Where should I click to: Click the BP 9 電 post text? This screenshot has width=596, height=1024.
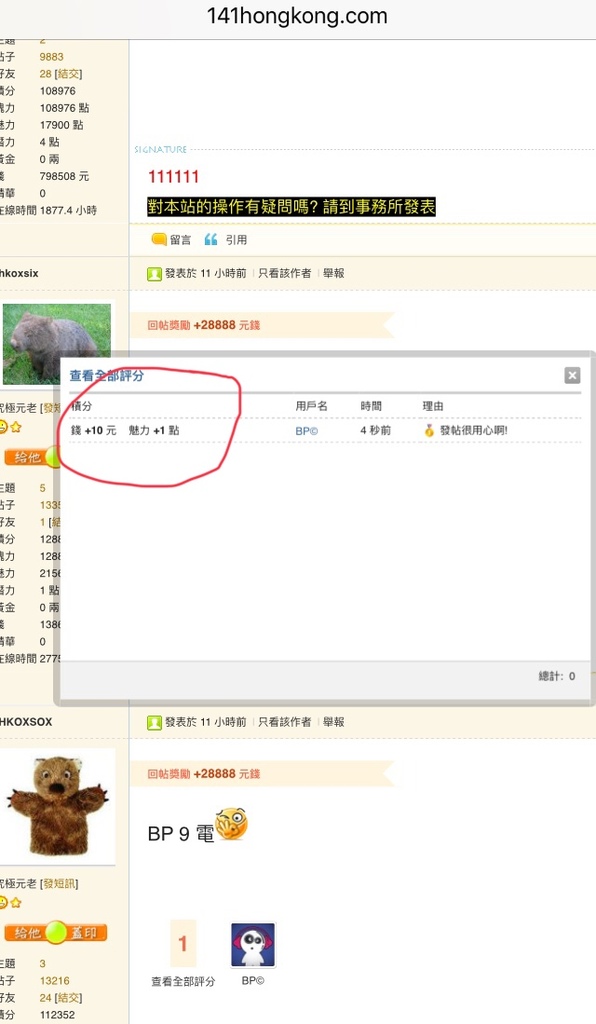pyautogui.click(x=181, y=833)
